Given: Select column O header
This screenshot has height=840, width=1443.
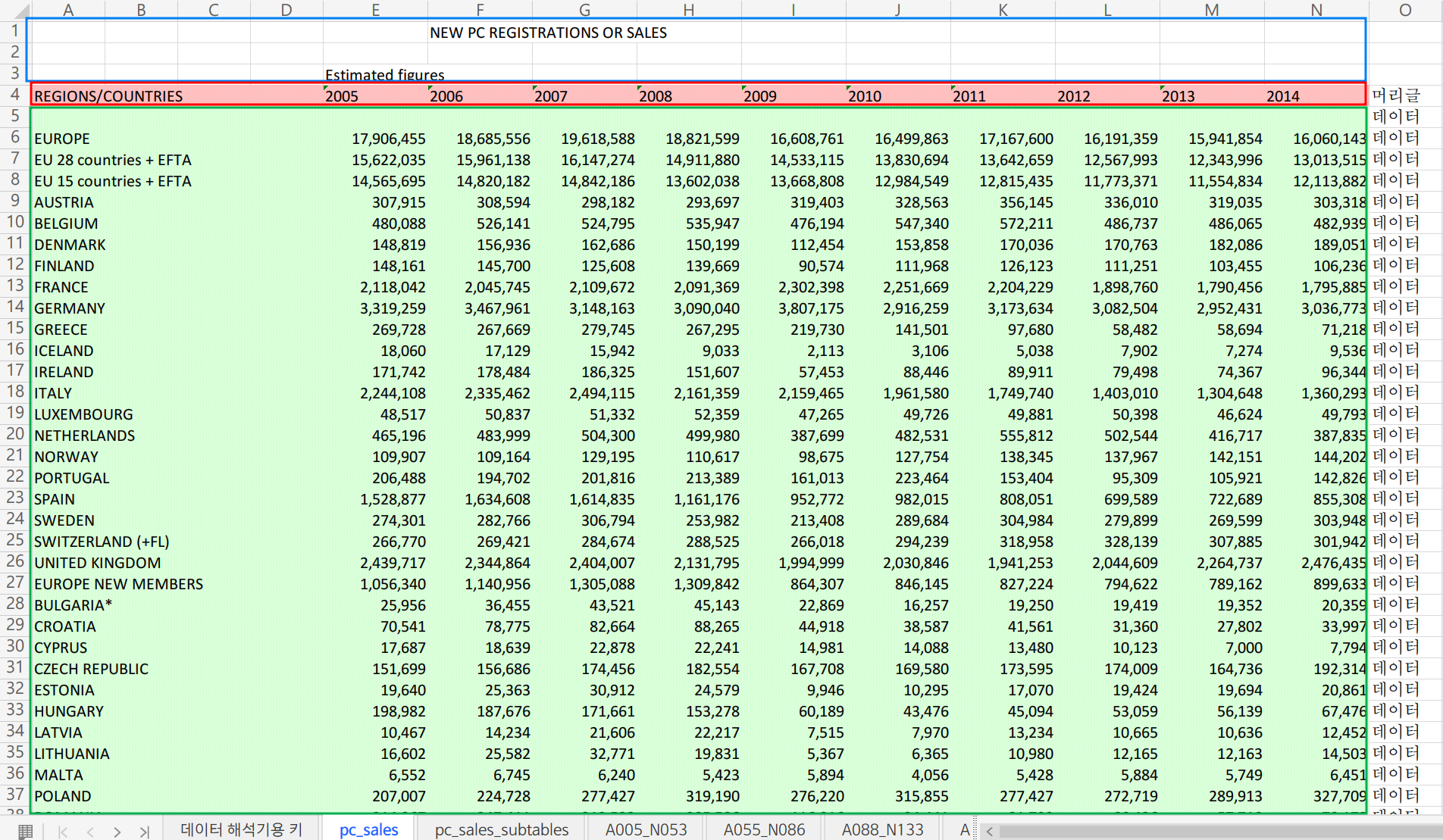Looking at the screenshot, I should [1404, 10].
